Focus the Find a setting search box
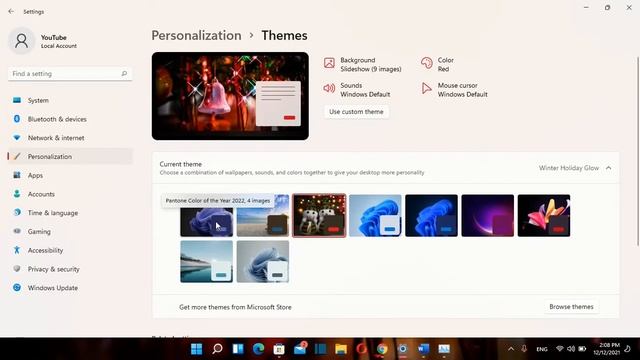The width and height of the screenshot is (640, 360). point(70,73)
